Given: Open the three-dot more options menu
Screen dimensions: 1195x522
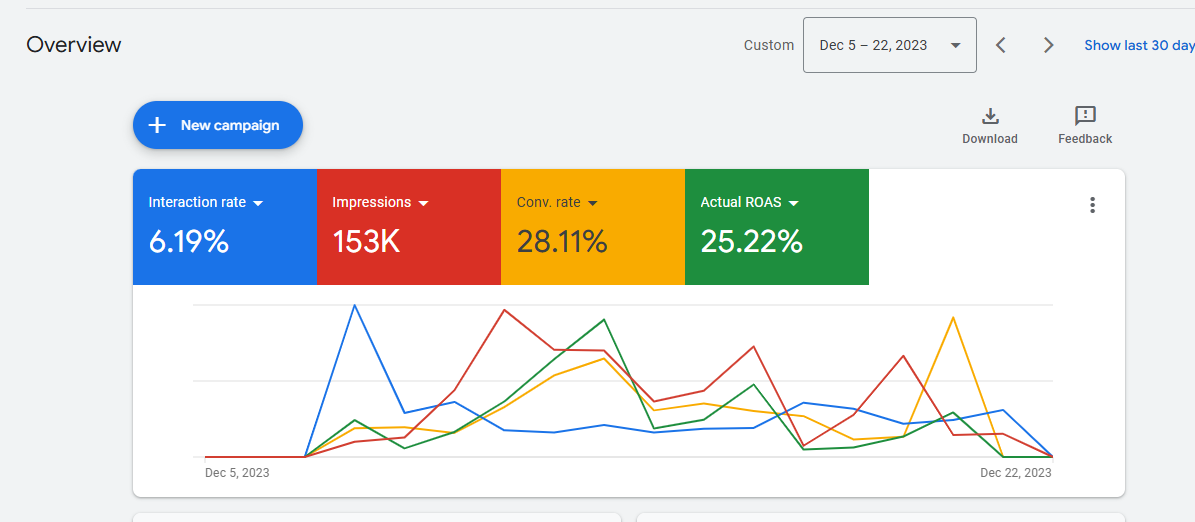Looking at the screenshot, I should 1092,205.
